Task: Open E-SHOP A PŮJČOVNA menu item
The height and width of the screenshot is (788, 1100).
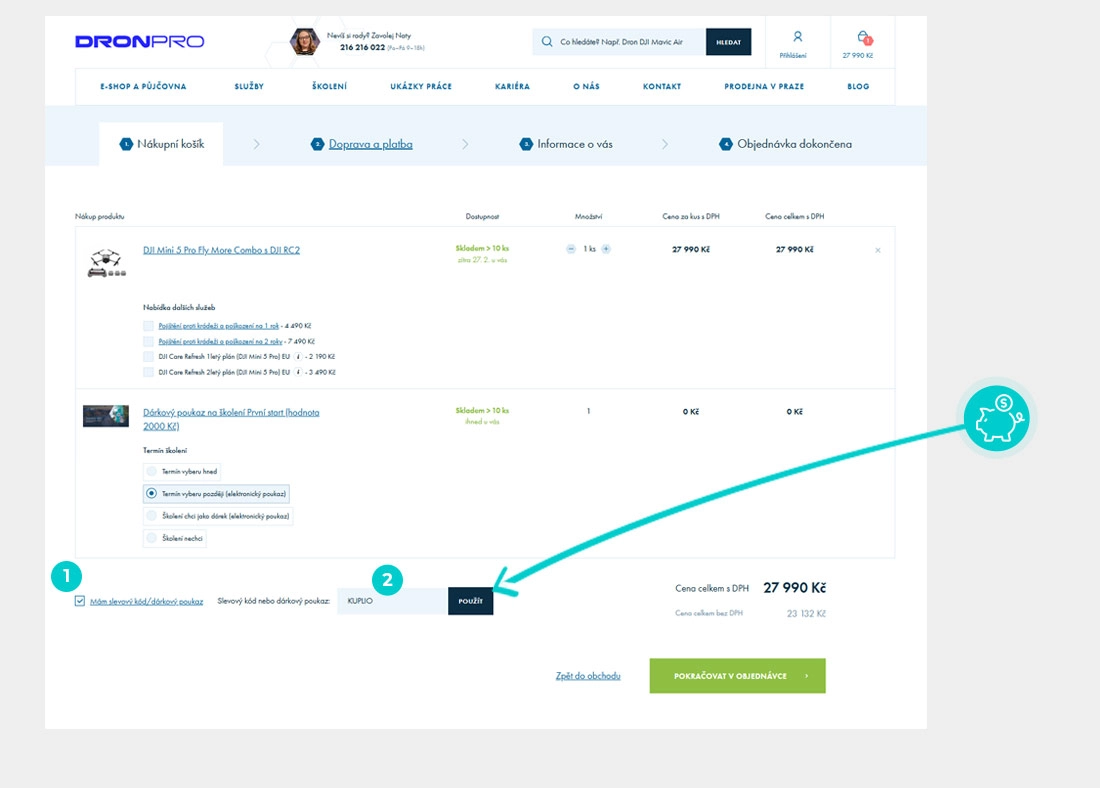Action: 143,87
